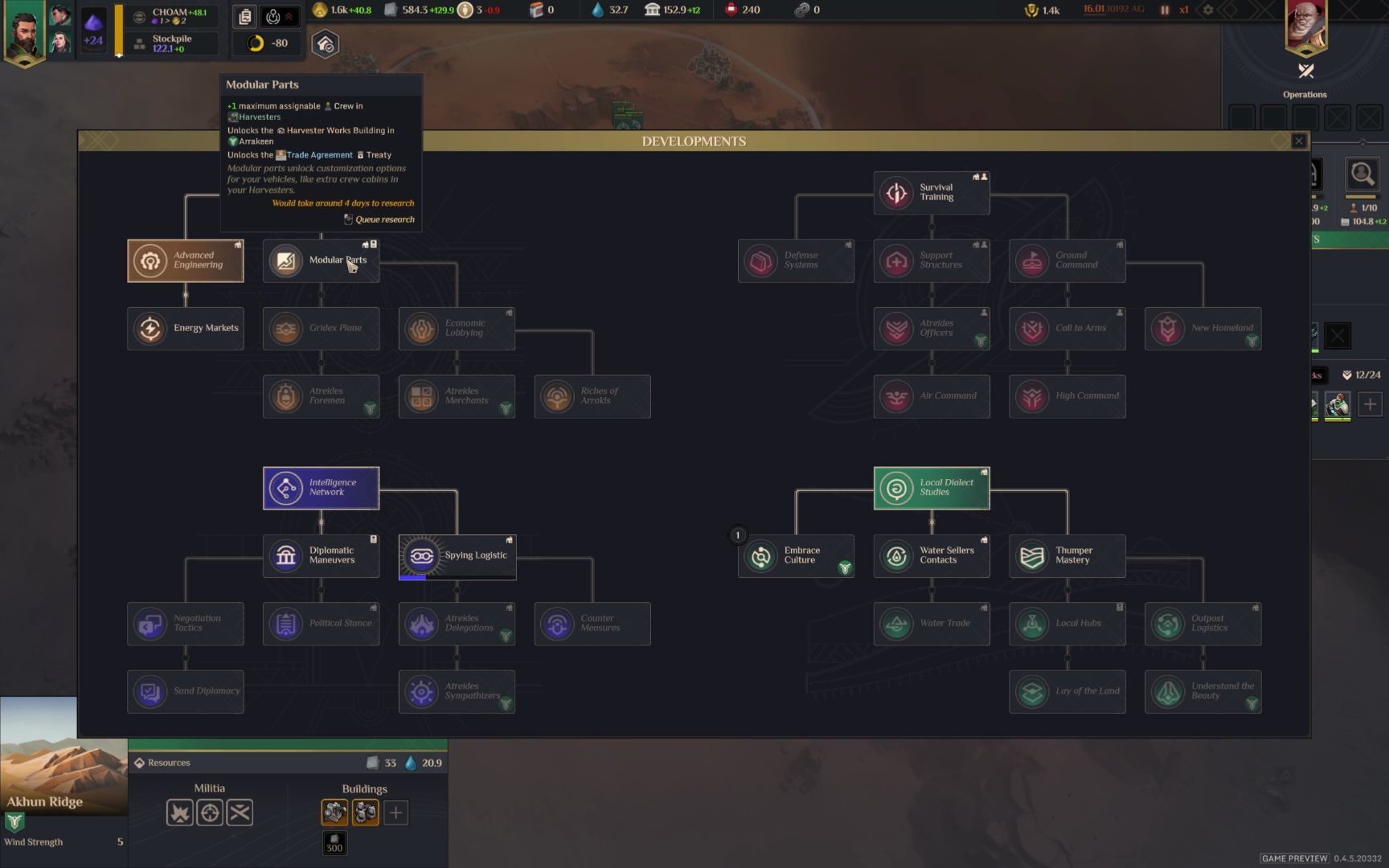Image resolution: width=1389 pixels, height=868 pixels.
Task: Click the Sand Diplomacy icon
Action: coord(150,691)
